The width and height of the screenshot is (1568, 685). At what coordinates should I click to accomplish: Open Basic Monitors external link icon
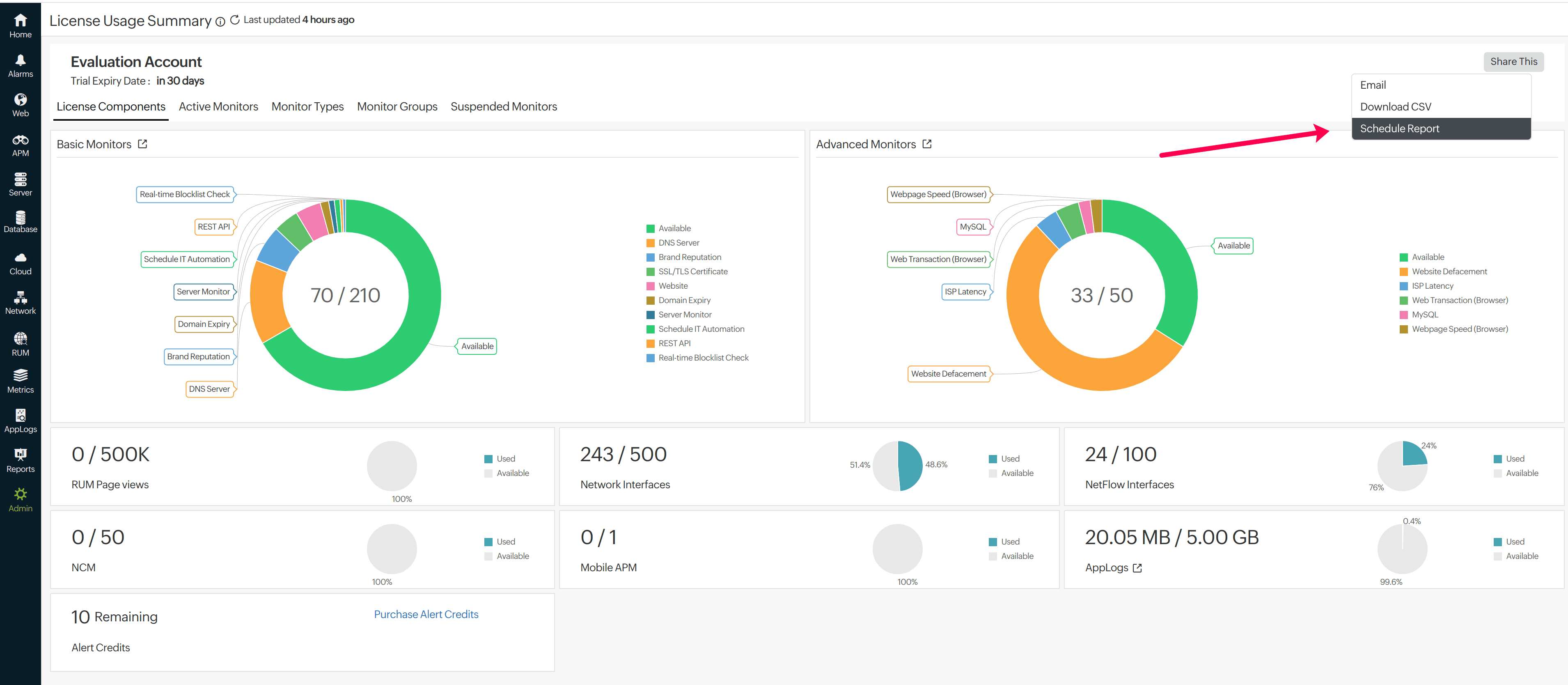(142, 144)
